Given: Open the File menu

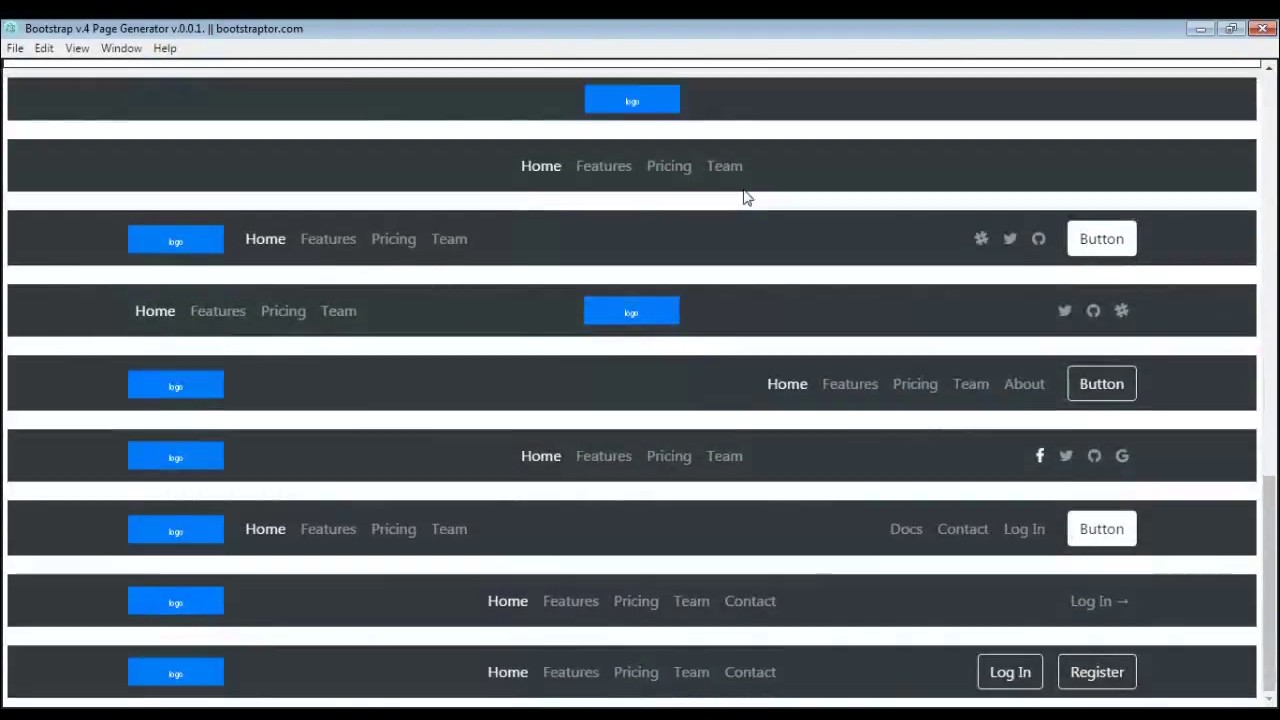Looking at the screenshot, I should pyautogui.click(x=15, y=48).
